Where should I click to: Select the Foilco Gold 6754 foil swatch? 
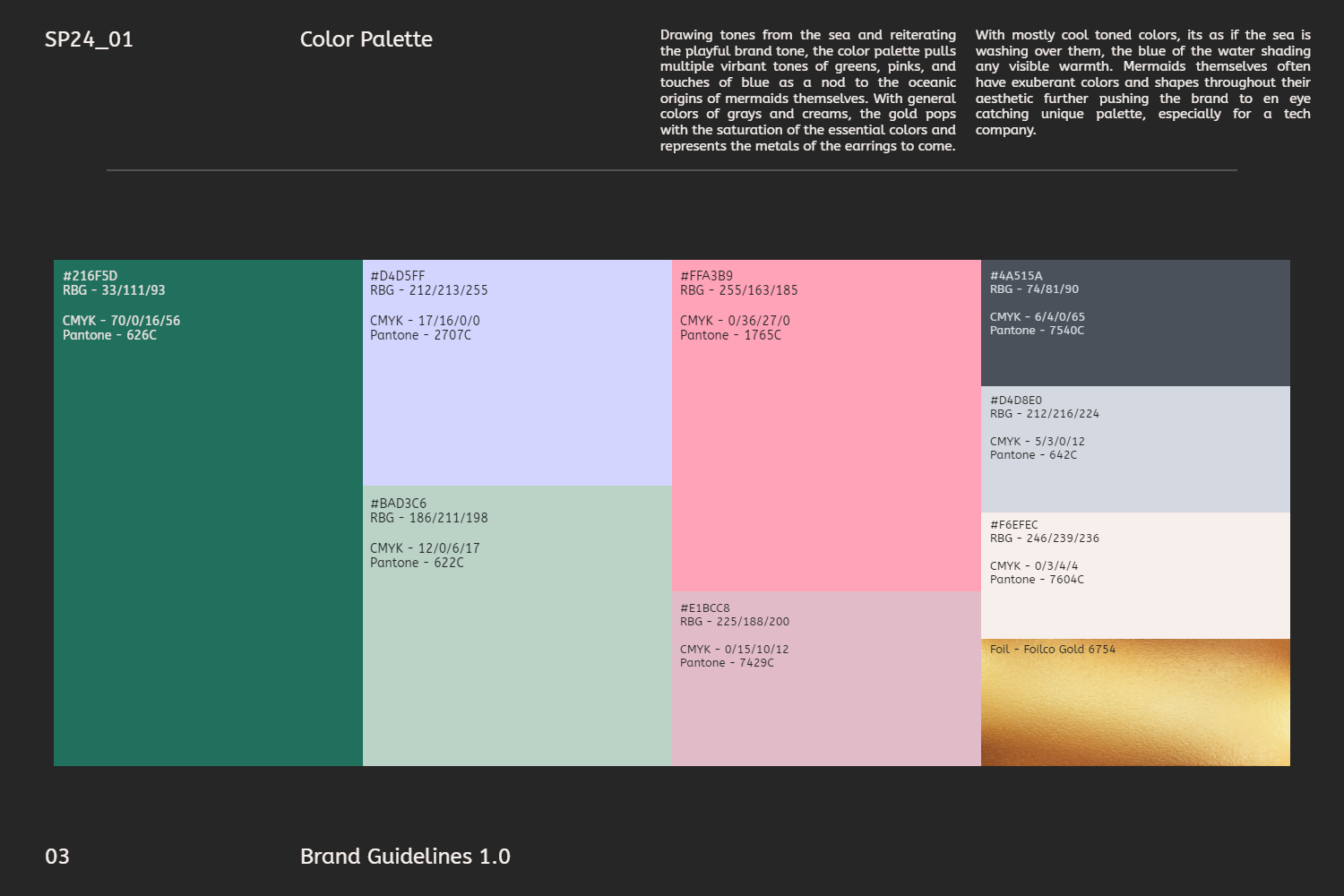[x=1135, y=702]
